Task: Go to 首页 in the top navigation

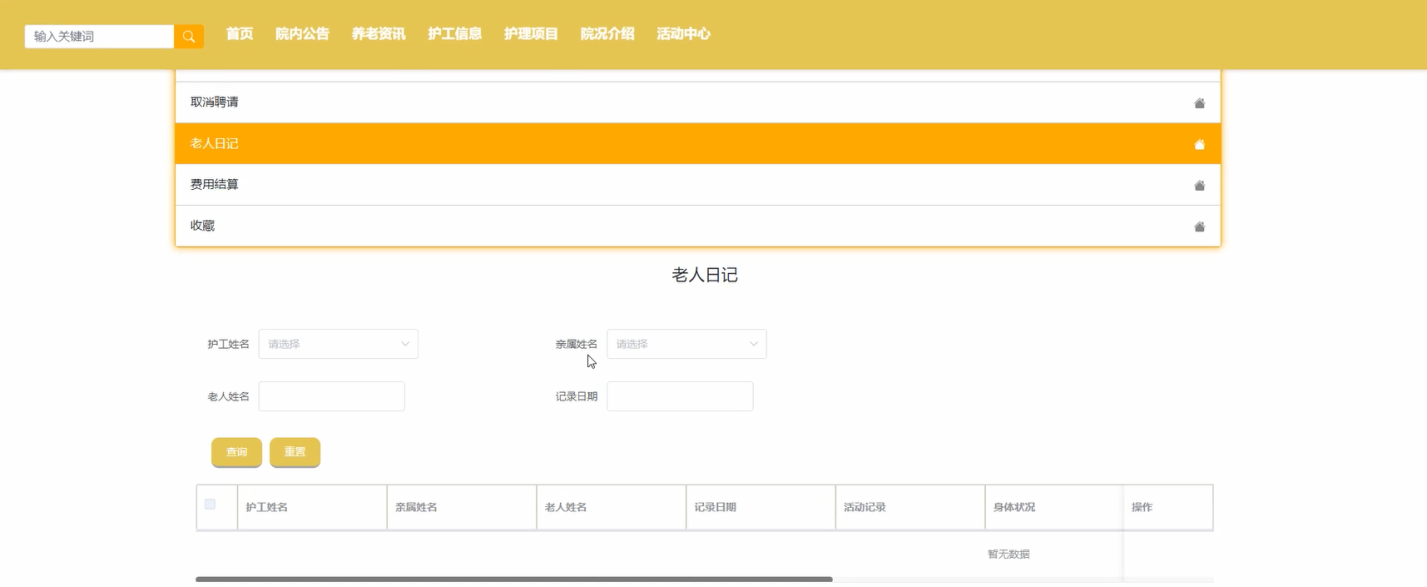Action: pos(239,34)
